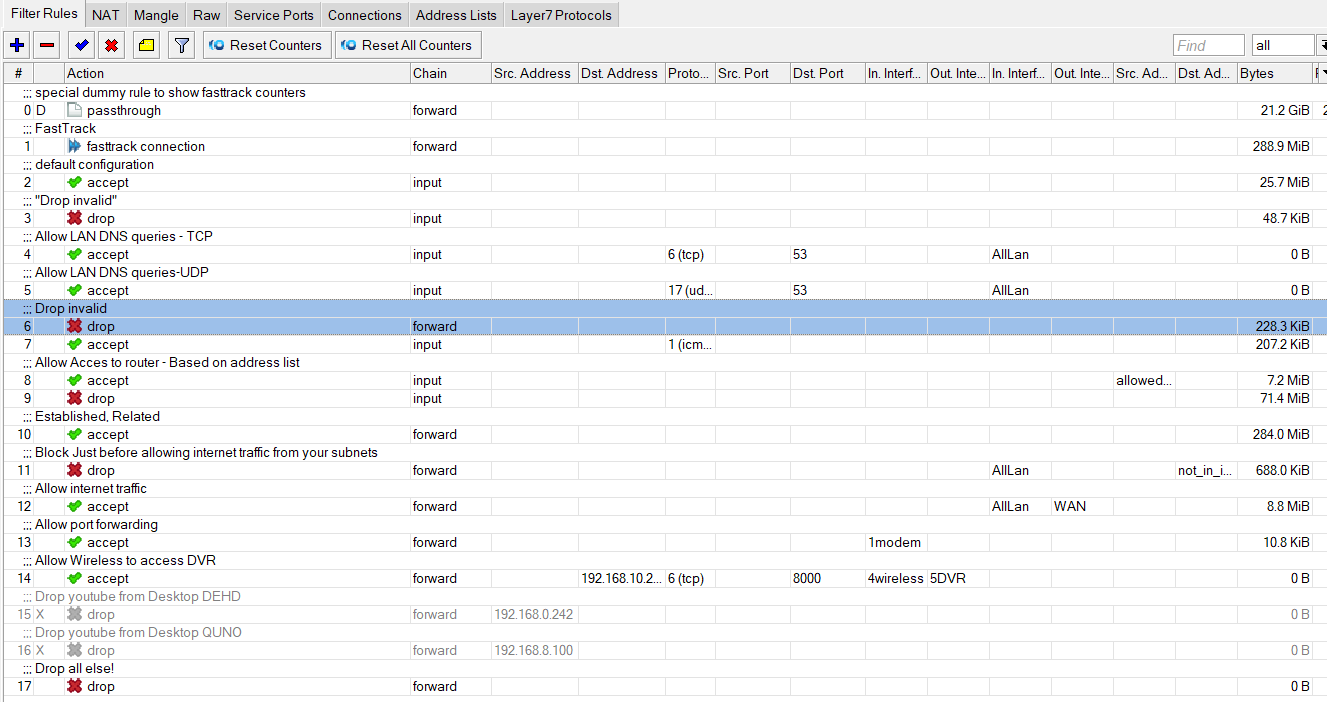1327x702 pixels.
Task: Add a new firewall rule with the plus icon
Action: click(16, 45)
